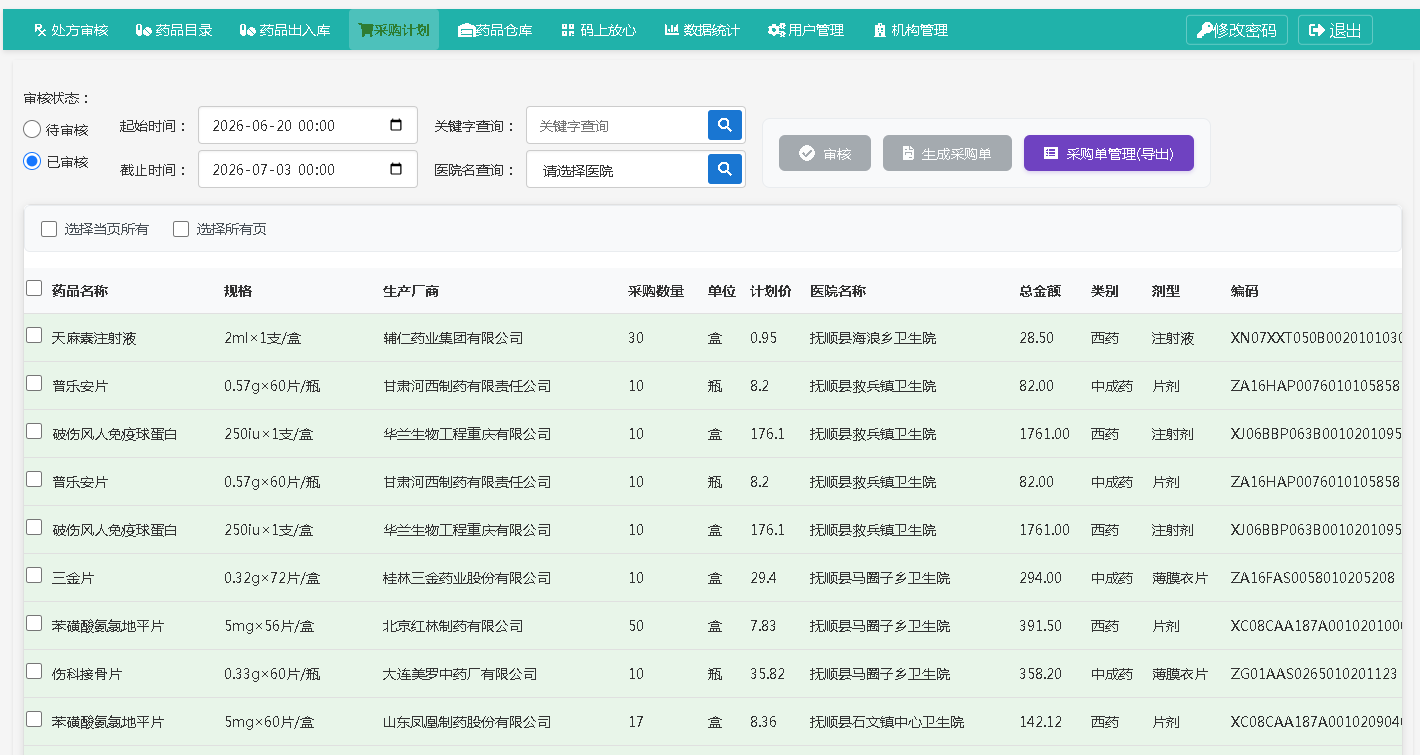The width and height of the screenshot is (1420, 755).
Task: Click the 北京红林制药有限公司 cell
Action: [453, 626]
